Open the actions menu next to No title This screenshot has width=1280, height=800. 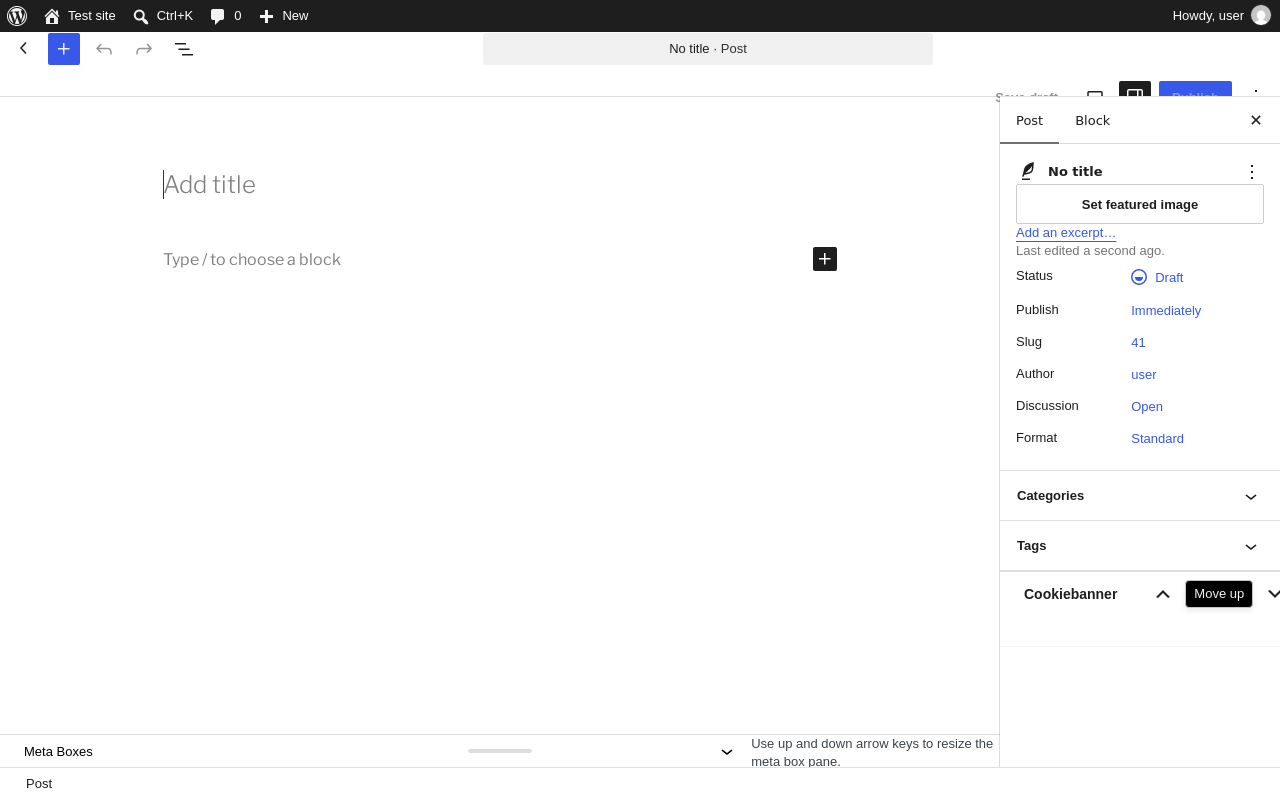click(1252, 172)
